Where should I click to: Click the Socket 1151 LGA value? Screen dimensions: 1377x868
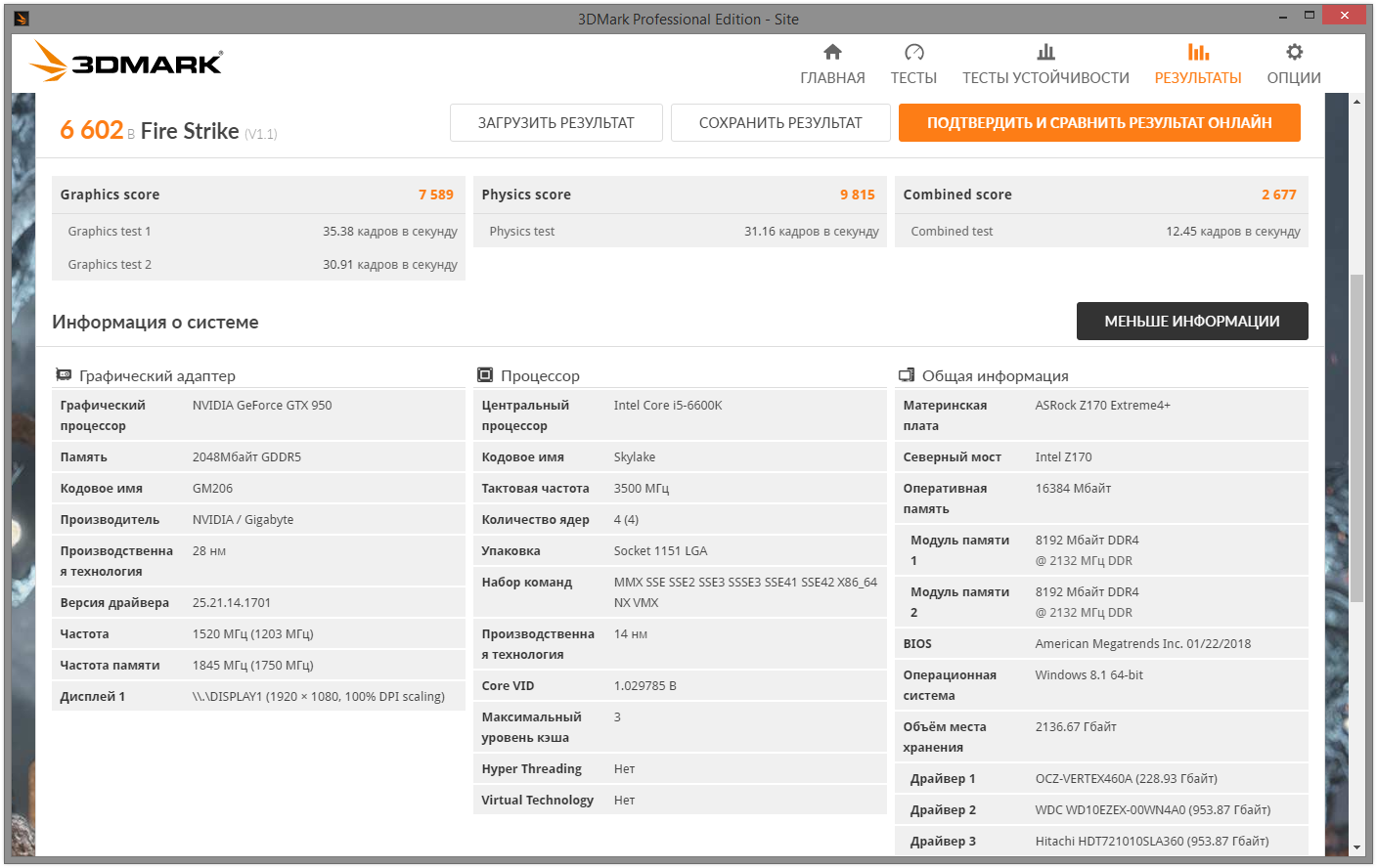(660, 551)
